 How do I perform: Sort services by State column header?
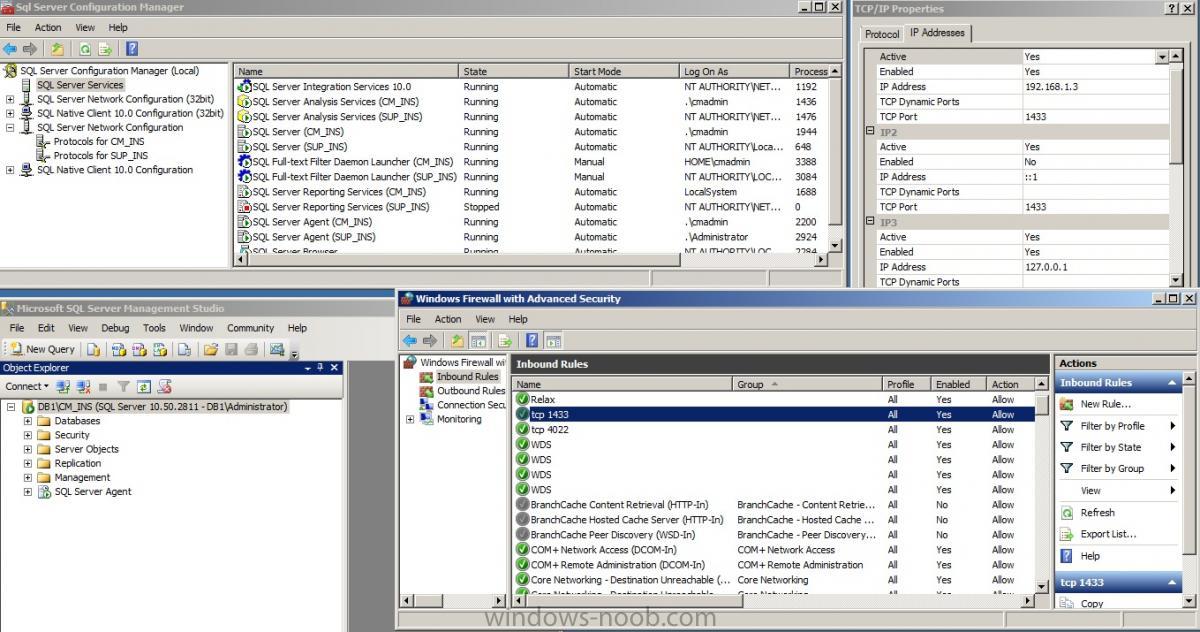[x=514, y=71]
